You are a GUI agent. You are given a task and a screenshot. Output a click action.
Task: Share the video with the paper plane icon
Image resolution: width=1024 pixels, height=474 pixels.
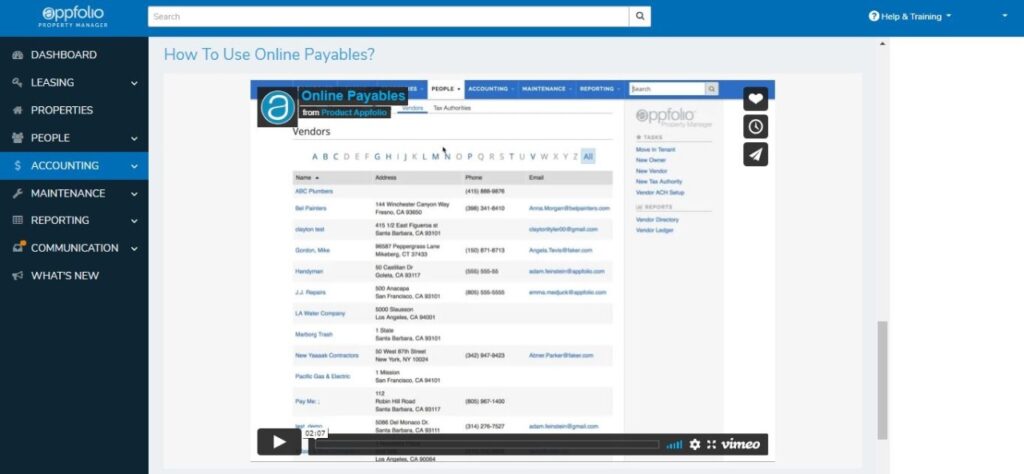[x=756, y=154]
